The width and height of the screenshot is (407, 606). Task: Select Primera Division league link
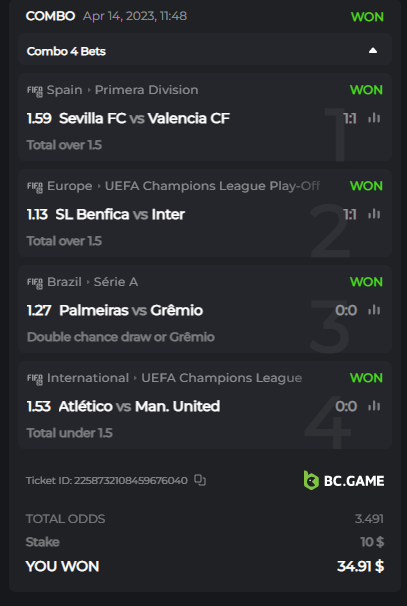coord(146,90)
